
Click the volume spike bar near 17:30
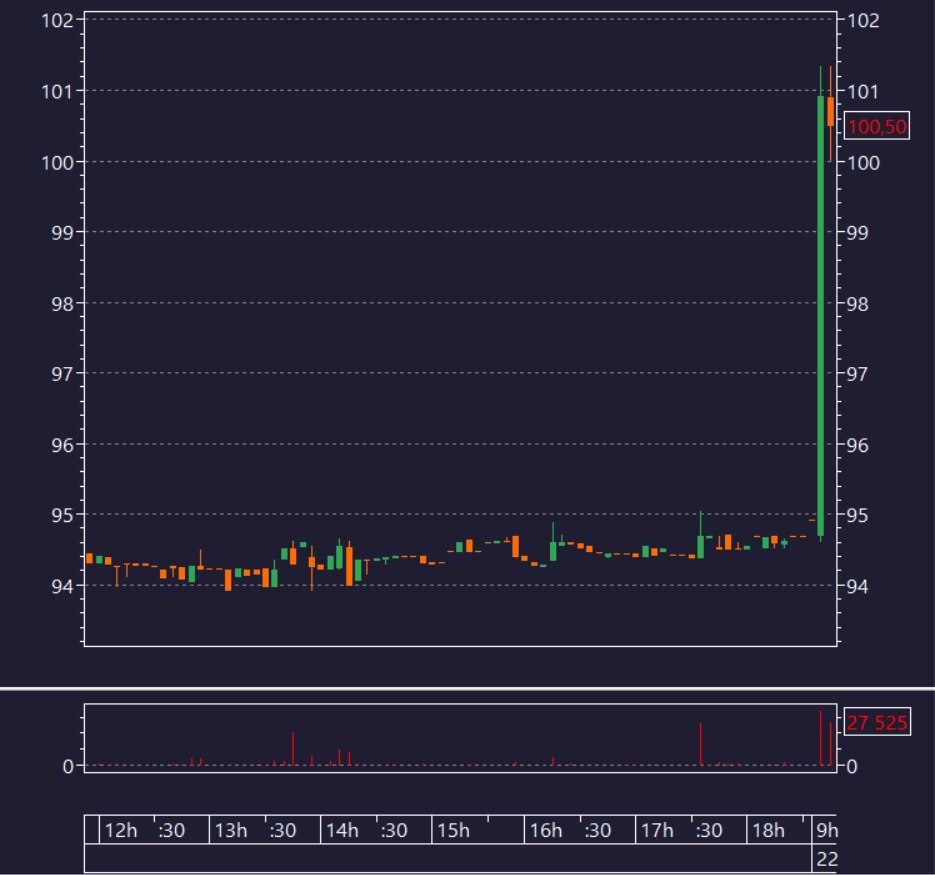pyautogui.click(x=701, y=744)
